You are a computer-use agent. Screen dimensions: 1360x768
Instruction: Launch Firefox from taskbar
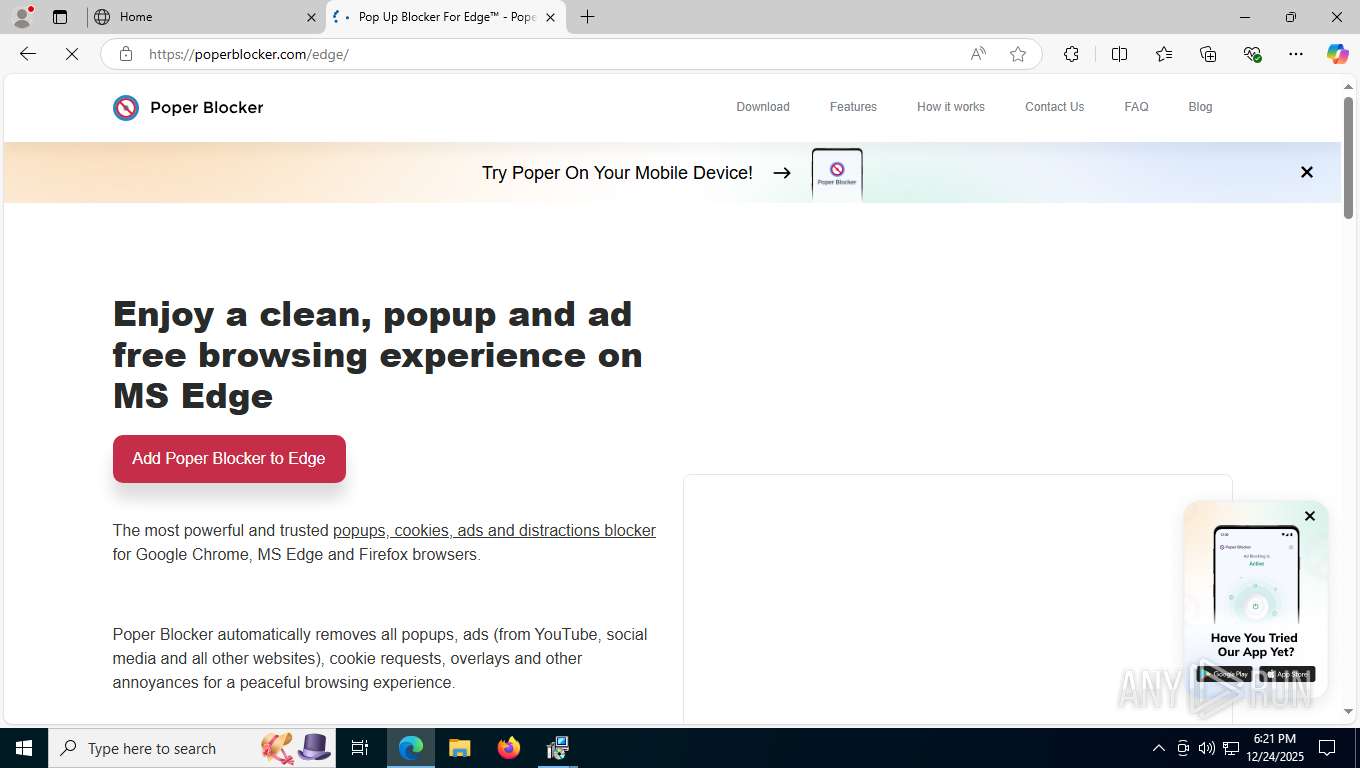(x=509, y=748)
